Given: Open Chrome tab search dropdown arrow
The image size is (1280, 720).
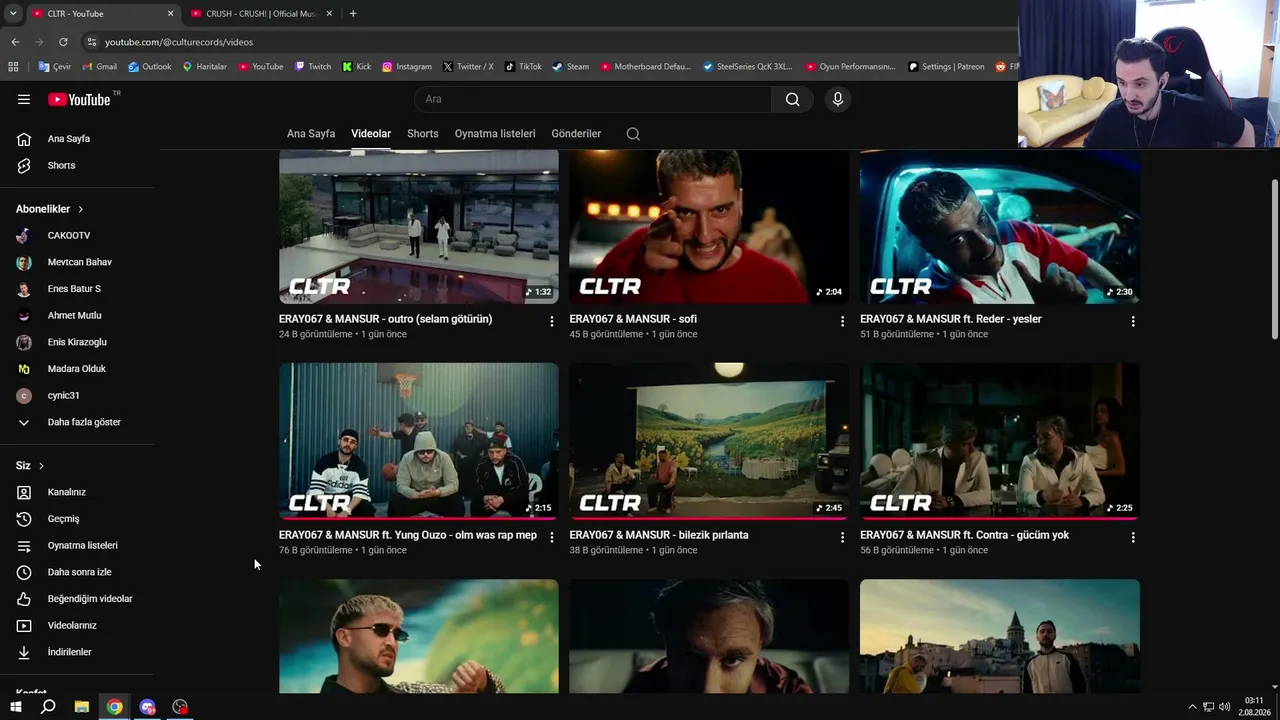Looking at the screenshot, I should 13,14.
